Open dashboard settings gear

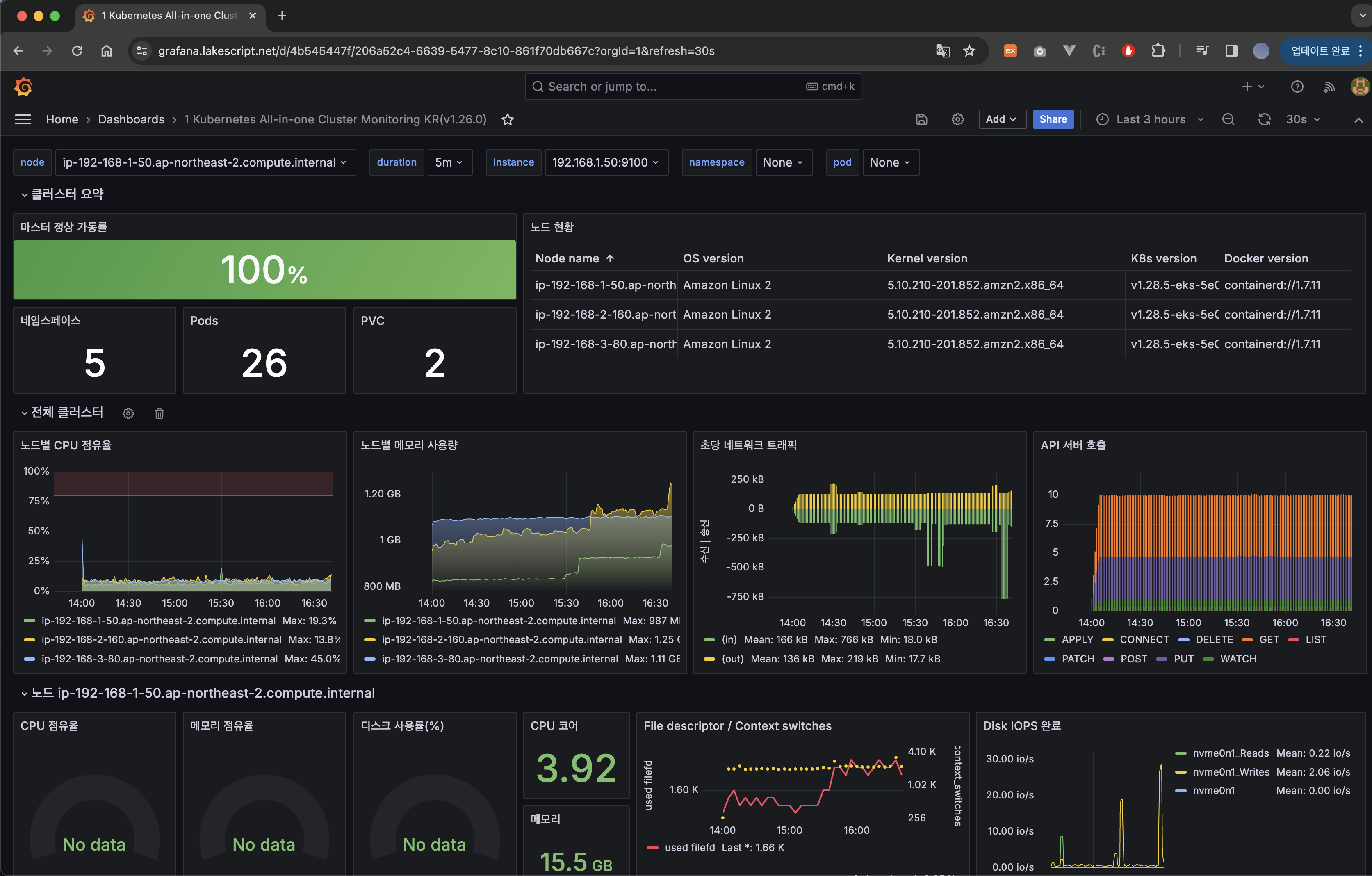(x=957, y=119)
